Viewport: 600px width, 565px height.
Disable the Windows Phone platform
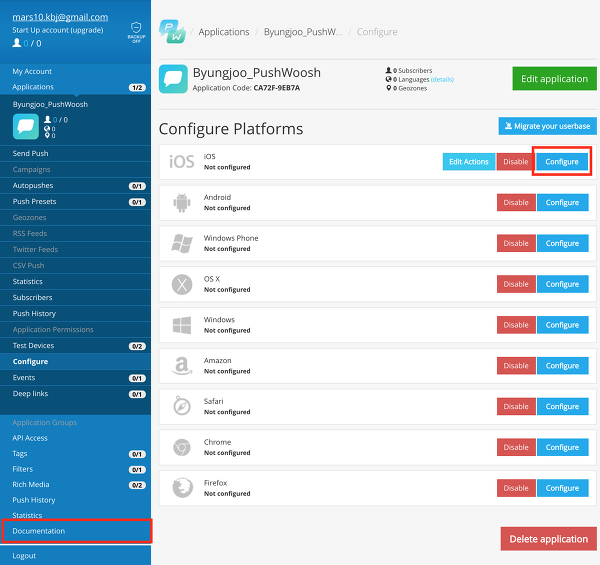click(x=516, y=244)
